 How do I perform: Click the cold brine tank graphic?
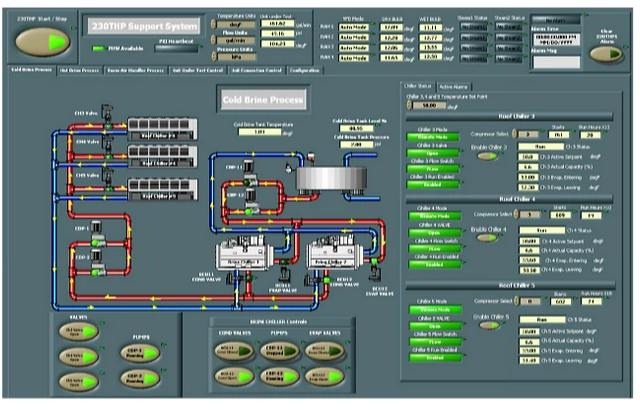click(x=331, y=179)
